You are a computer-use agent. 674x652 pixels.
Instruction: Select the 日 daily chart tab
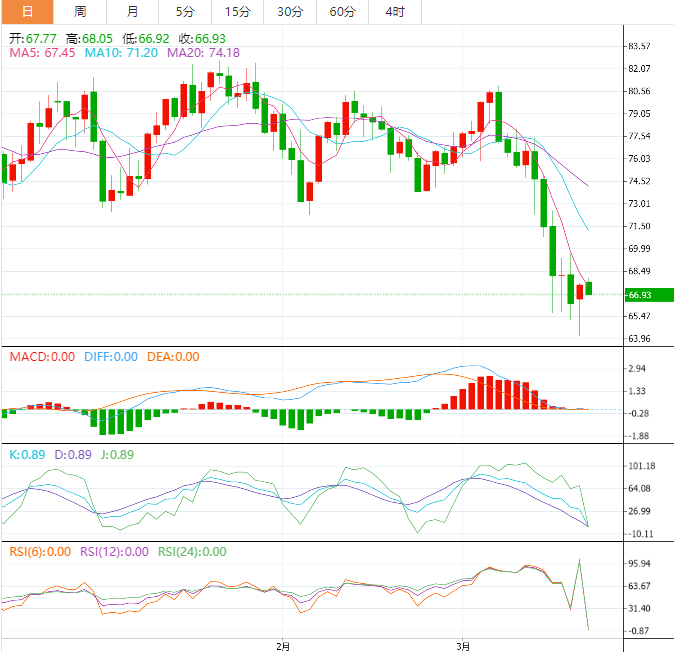coord(28,12)
